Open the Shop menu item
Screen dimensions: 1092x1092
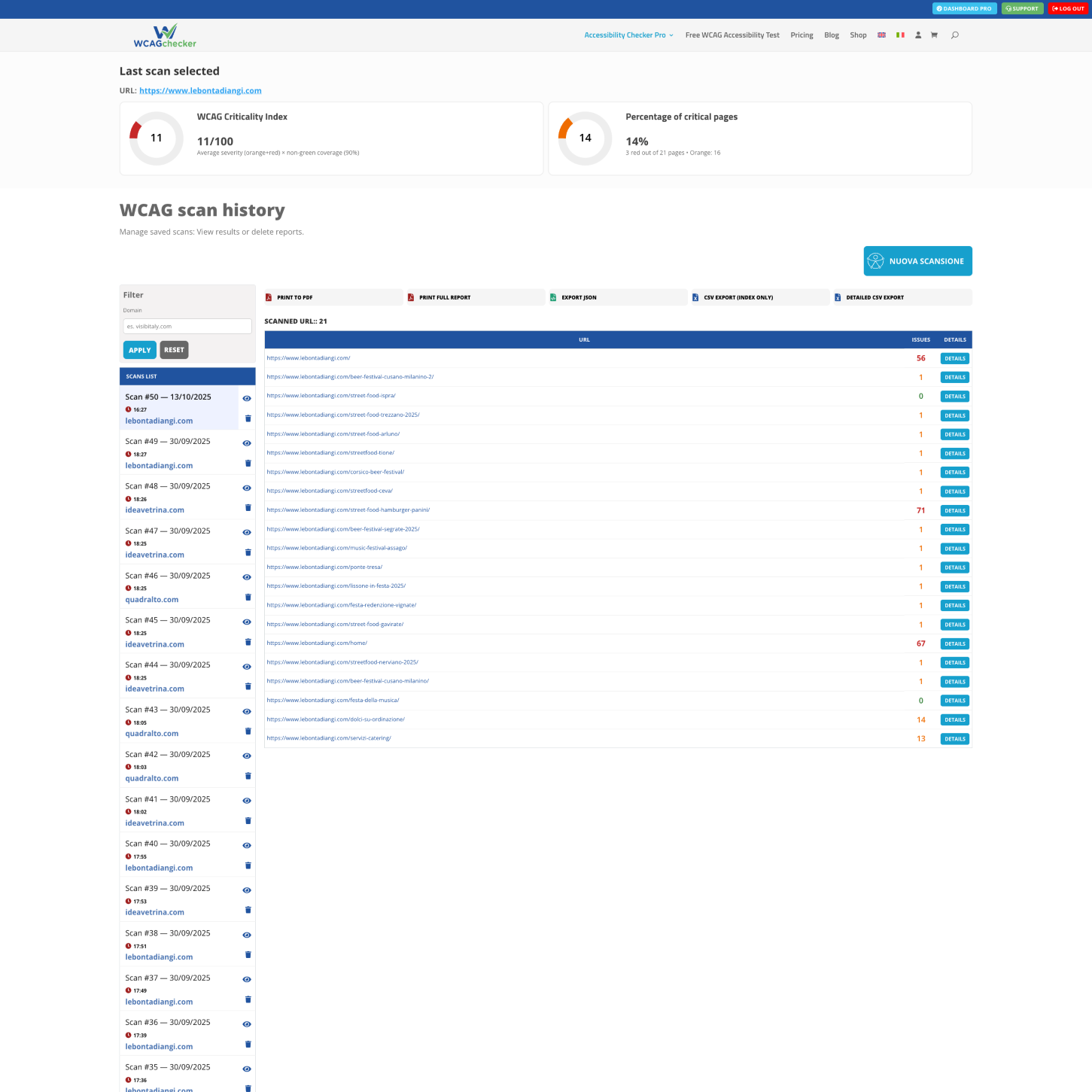coord(858,35)
